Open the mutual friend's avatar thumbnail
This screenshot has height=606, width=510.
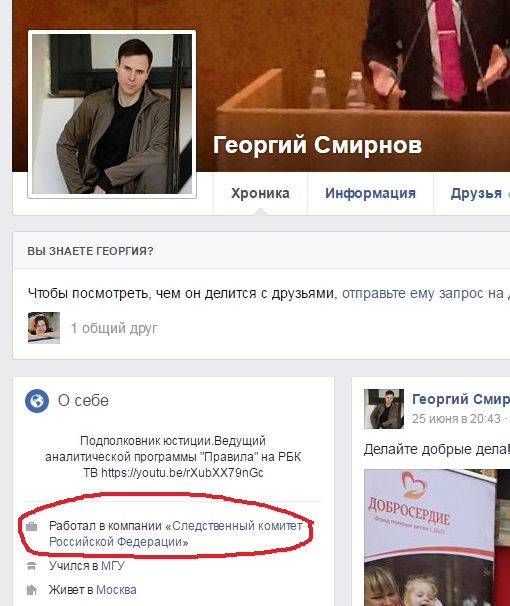click(44, 328)
